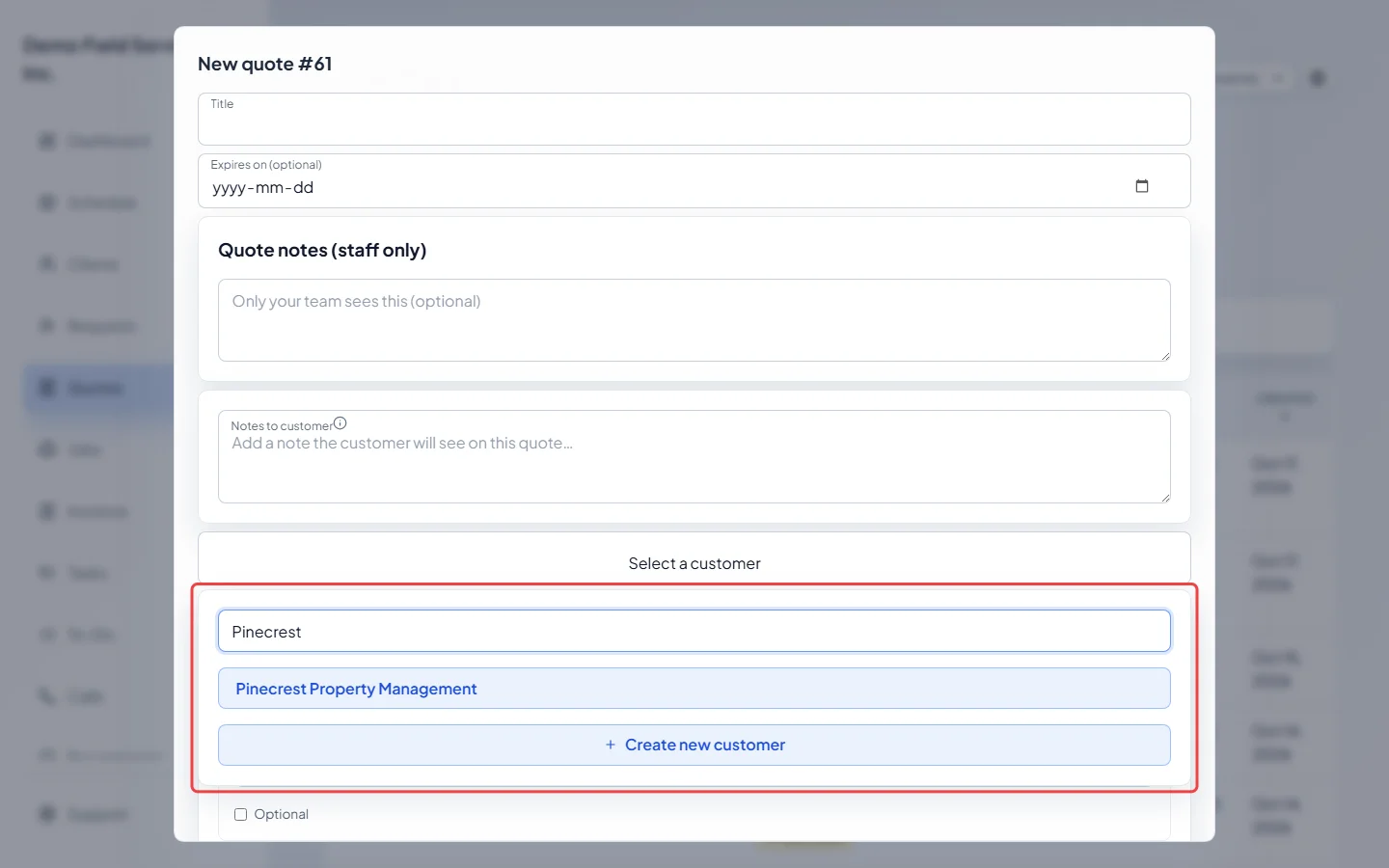Focus the Title input field

tap(694, 120)
